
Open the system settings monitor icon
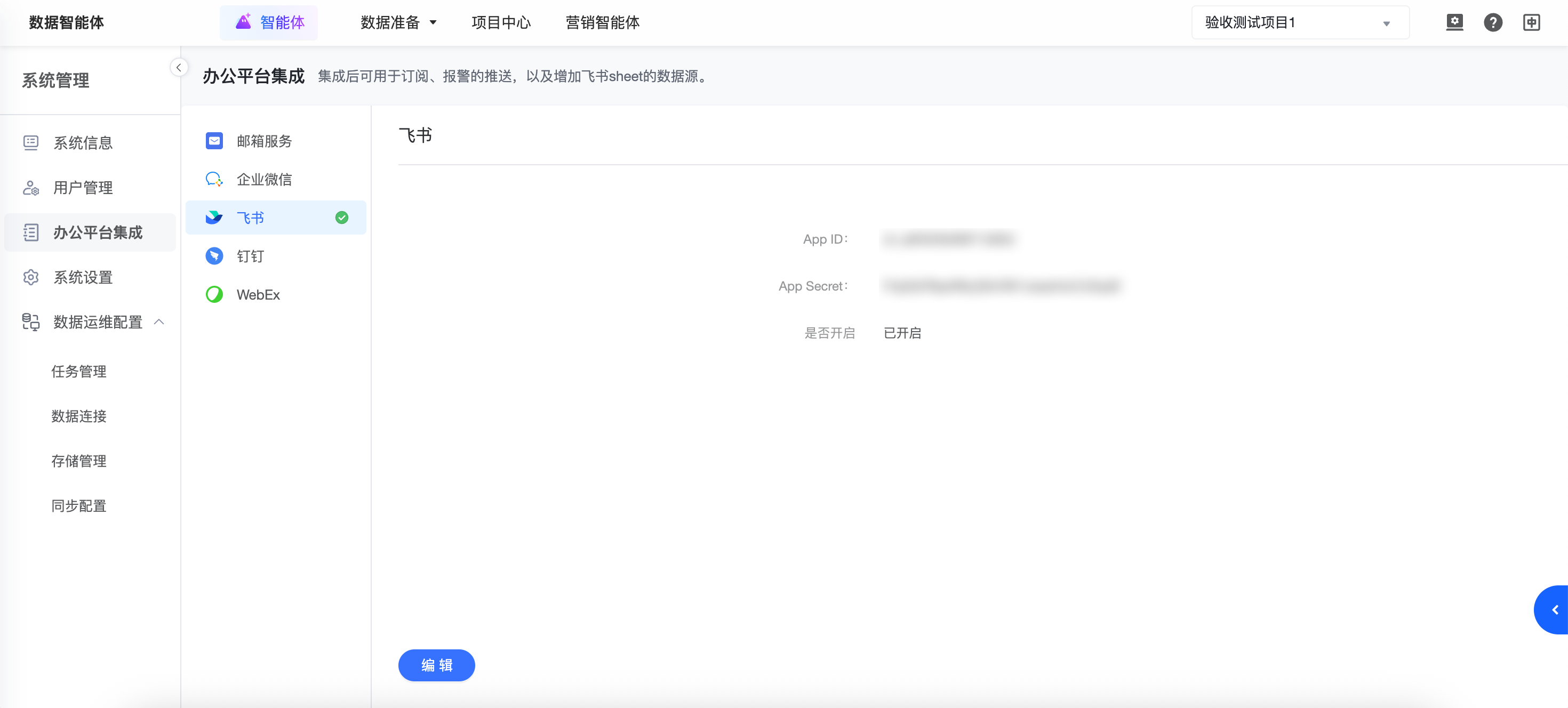[1454, 22]
